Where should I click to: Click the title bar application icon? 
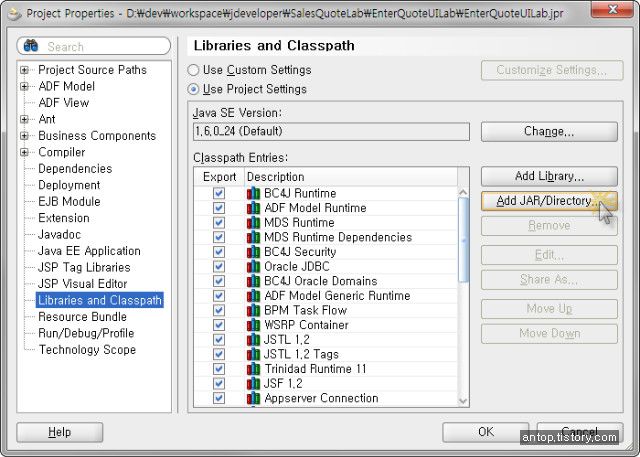(x=15, y=13)
